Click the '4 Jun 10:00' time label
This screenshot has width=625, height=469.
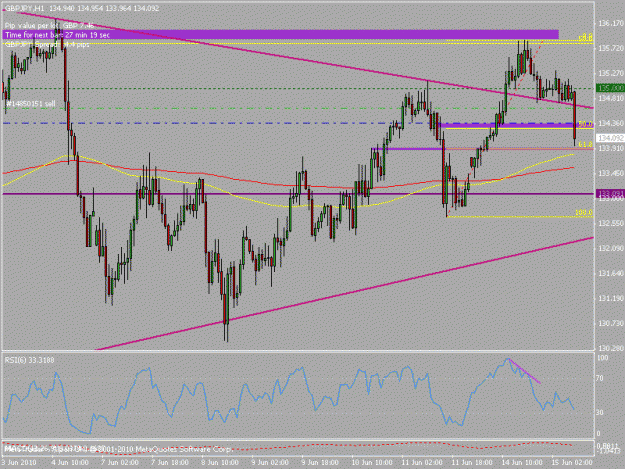pos(70,463)
